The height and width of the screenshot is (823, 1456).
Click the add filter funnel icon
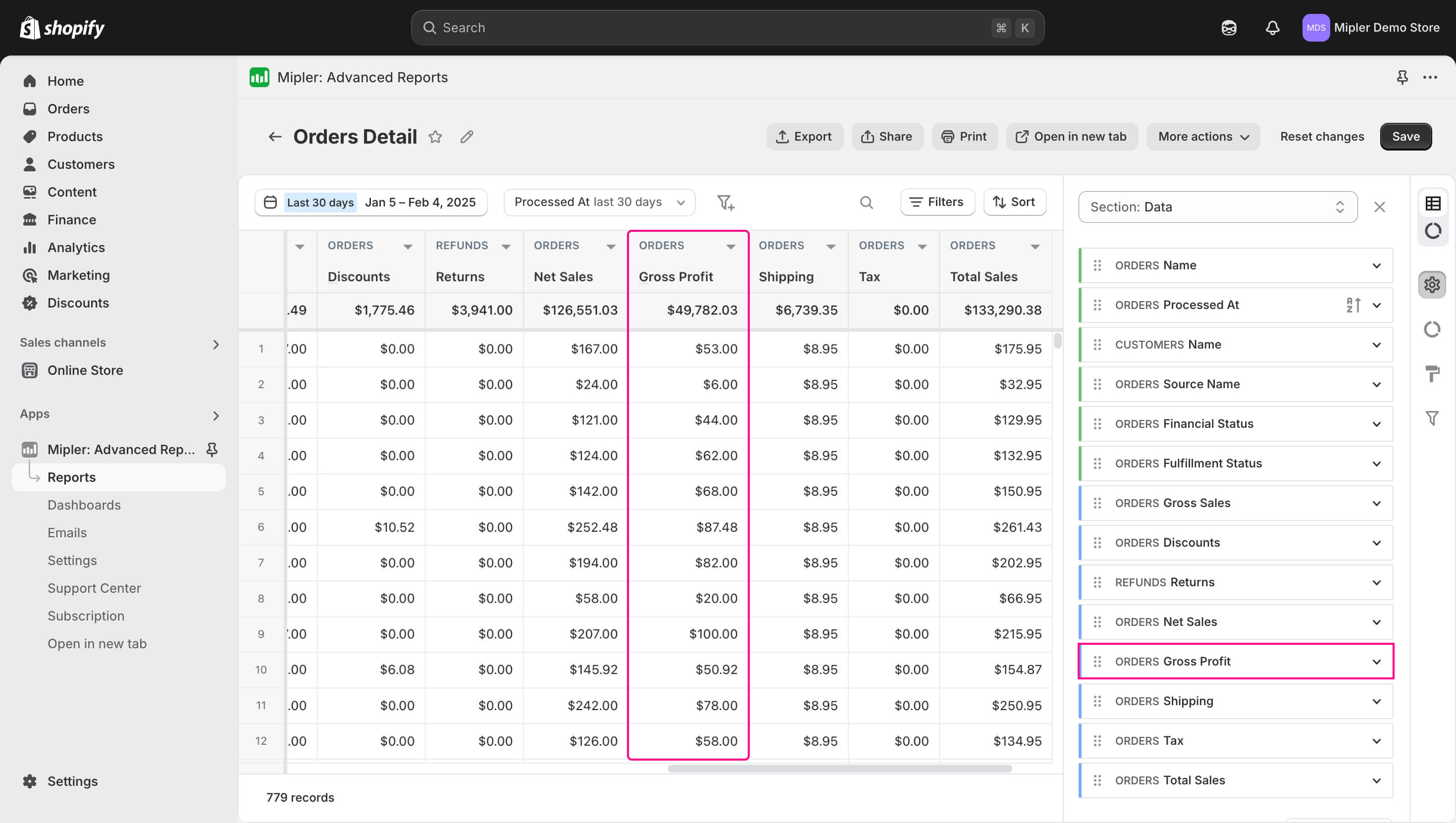725,203
